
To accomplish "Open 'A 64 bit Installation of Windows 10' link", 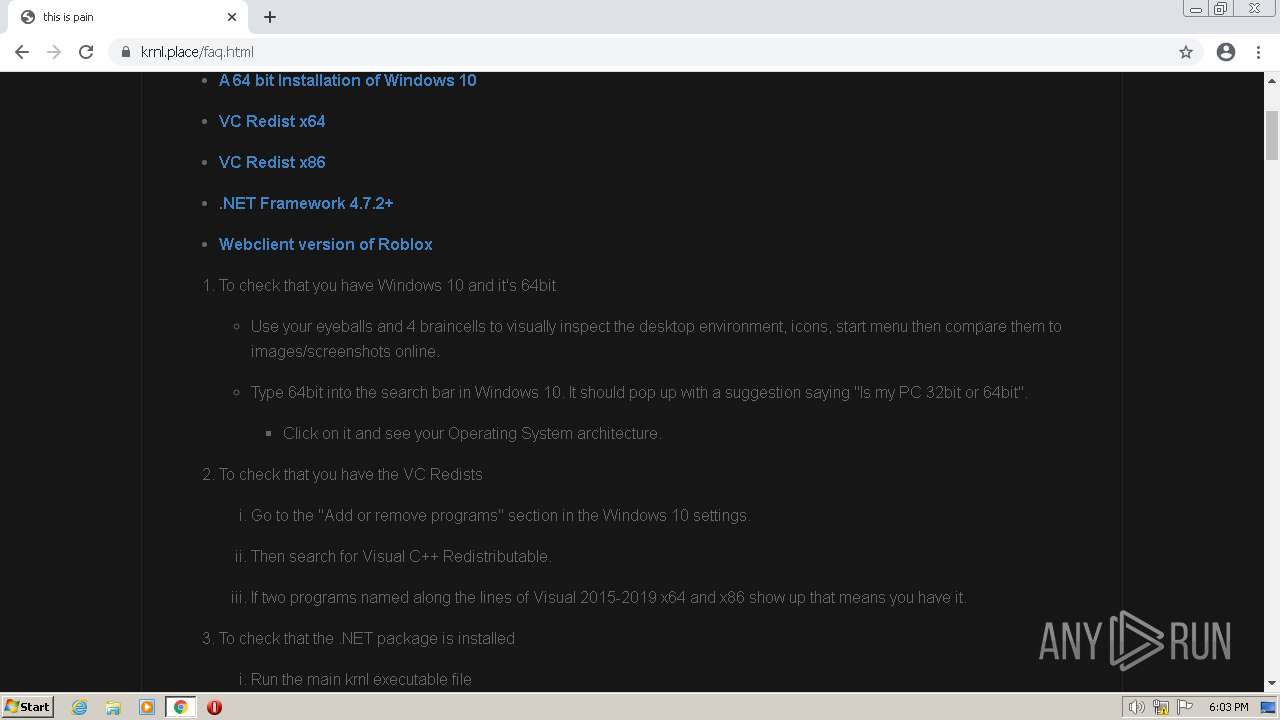I will point(348,80).
